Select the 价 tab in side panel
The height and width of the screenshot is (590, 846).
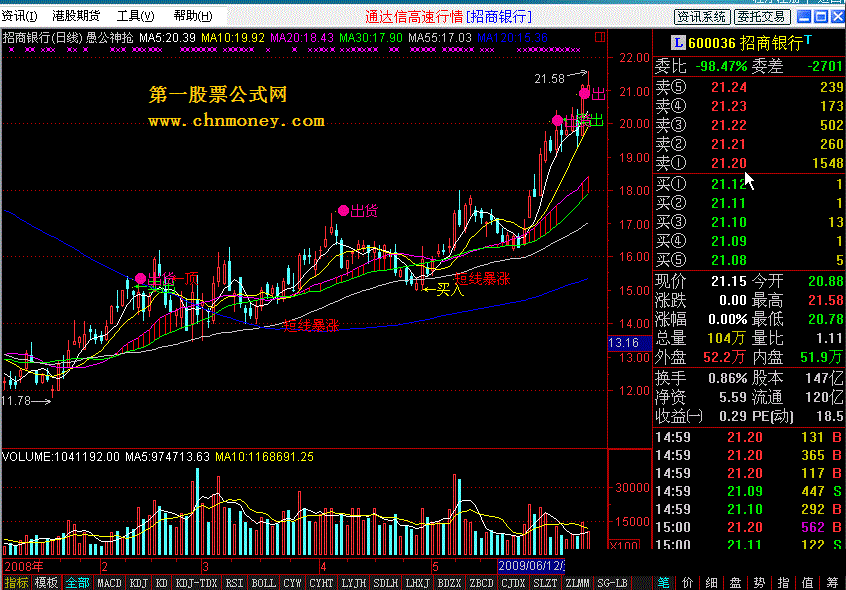point(687,582)
